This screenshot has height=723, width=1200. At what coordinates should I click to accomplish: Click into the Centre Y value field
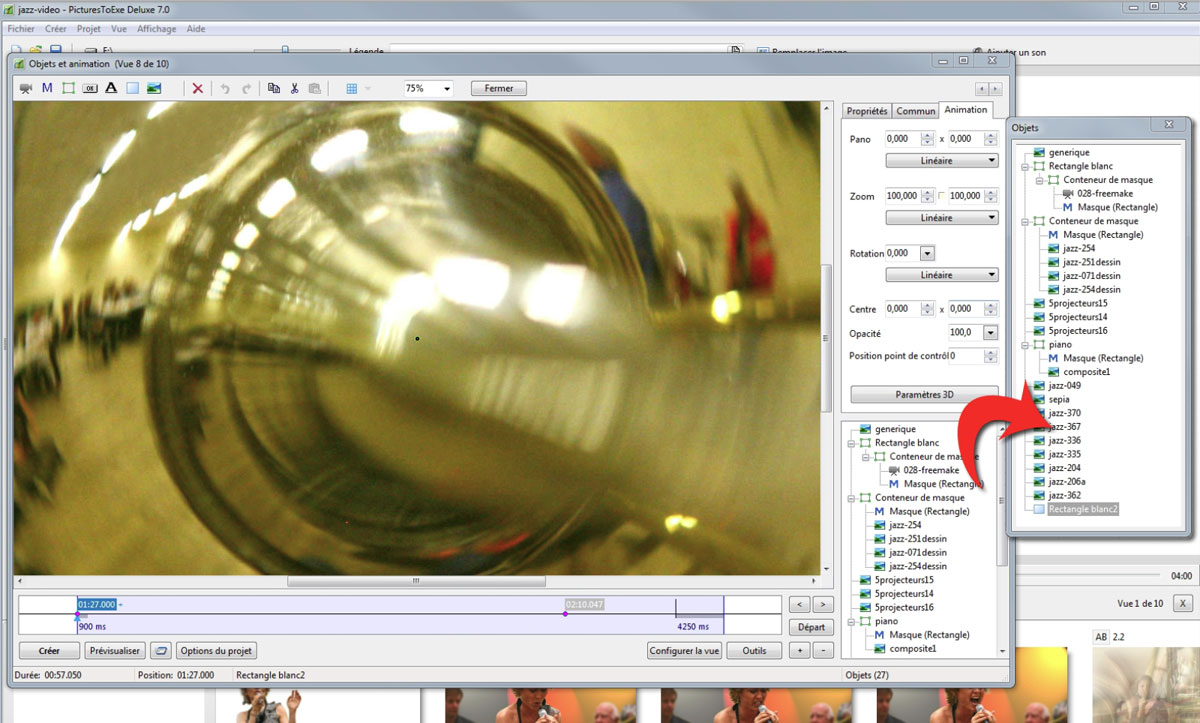click(968, 309)
